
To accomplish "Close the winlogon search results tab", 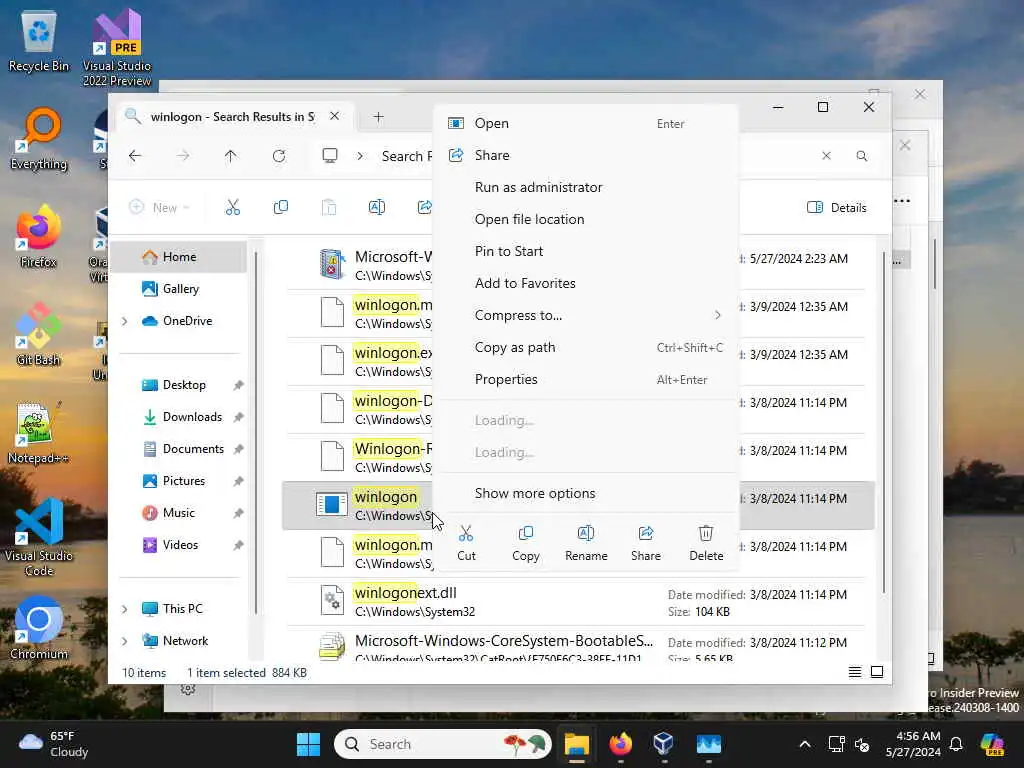I will pos(334,116).
